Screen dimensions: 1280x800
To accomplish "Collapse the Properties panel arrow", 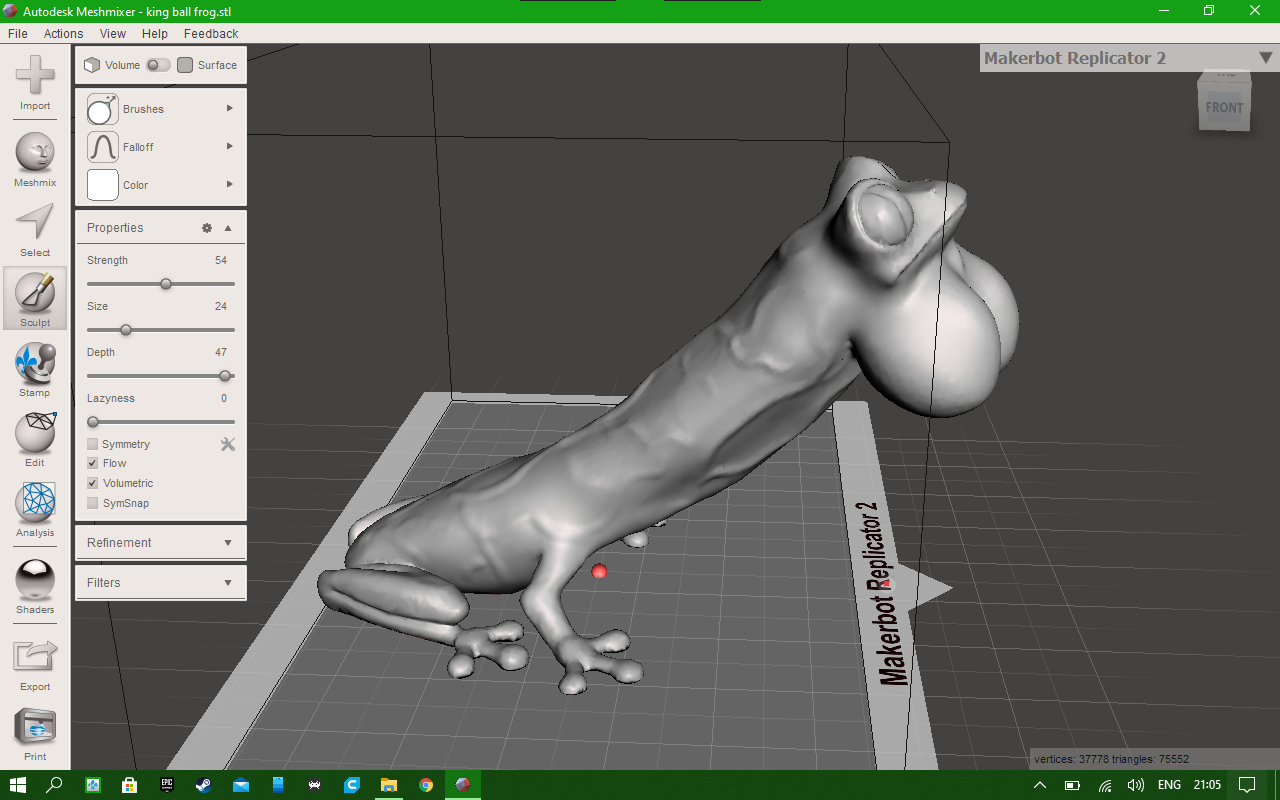I will click(x=228, y=228).
